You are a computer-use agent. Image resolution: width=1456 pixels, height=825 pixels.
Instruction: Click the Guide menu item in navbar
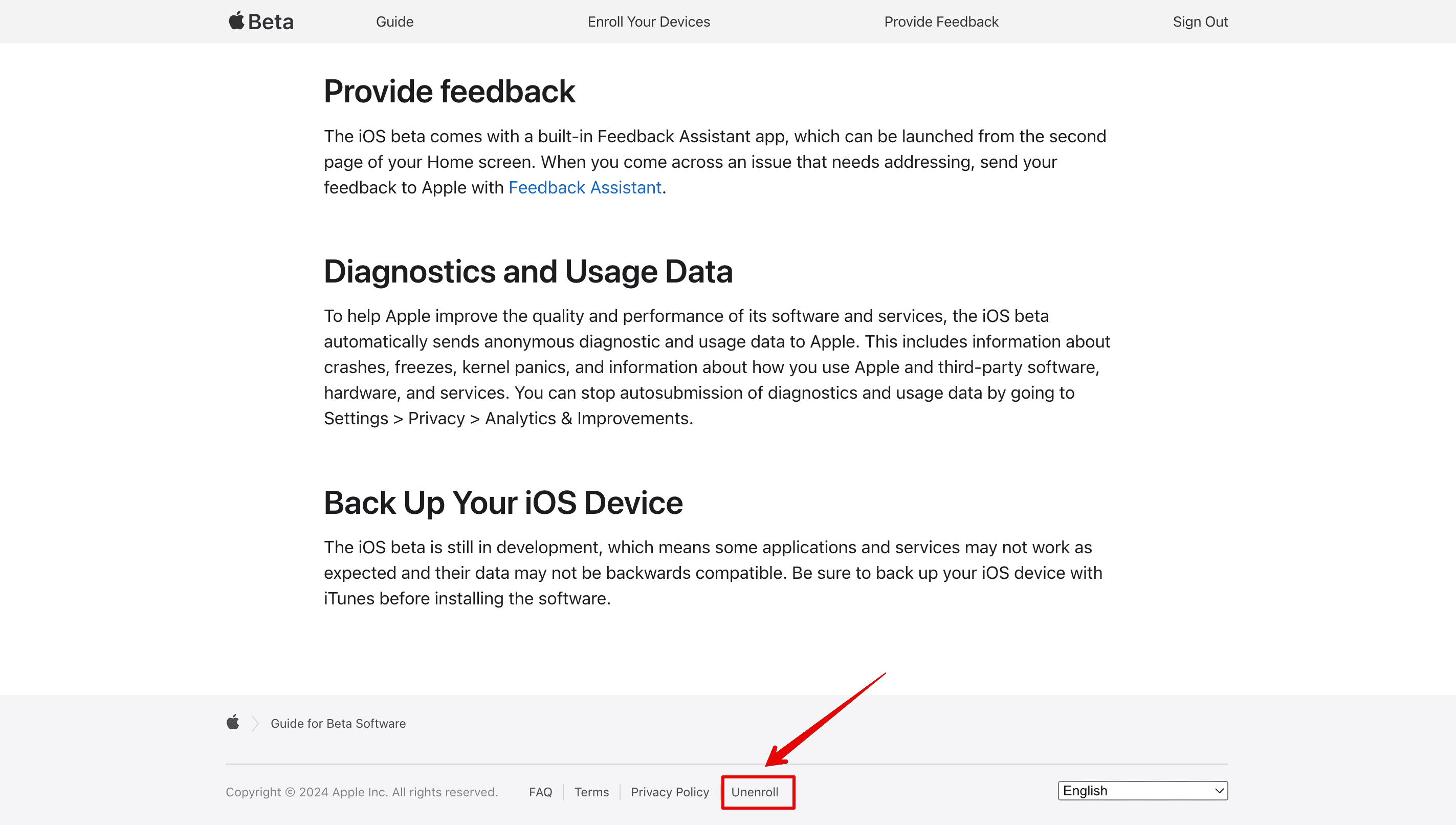tap(394, 21)
